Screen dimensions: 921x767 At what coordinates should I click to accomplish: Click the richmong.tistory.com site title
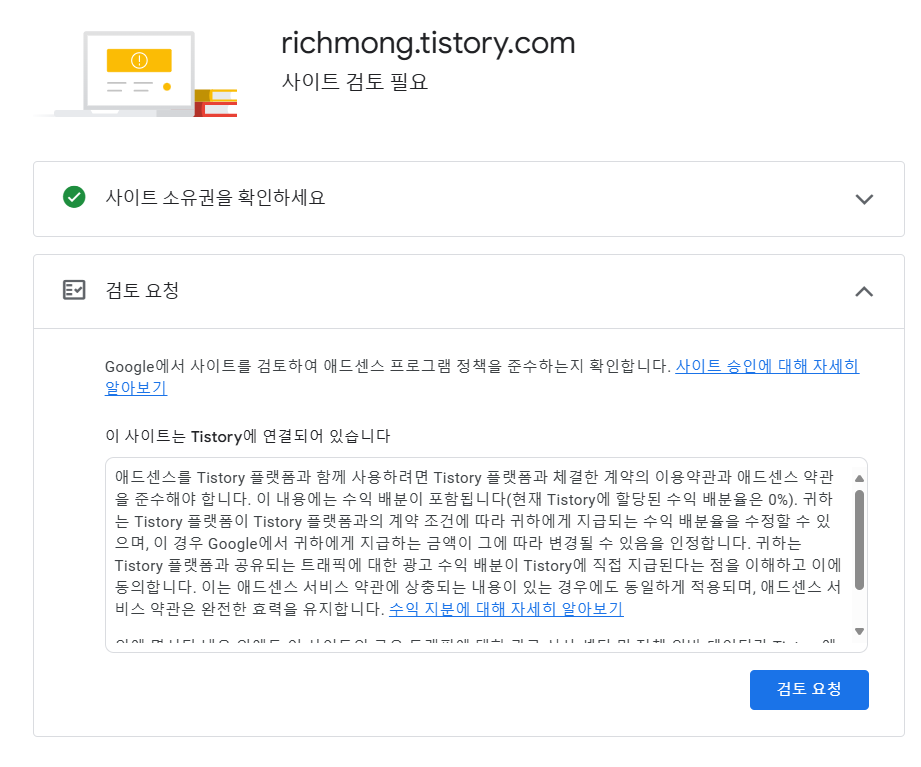coord(428,43)
